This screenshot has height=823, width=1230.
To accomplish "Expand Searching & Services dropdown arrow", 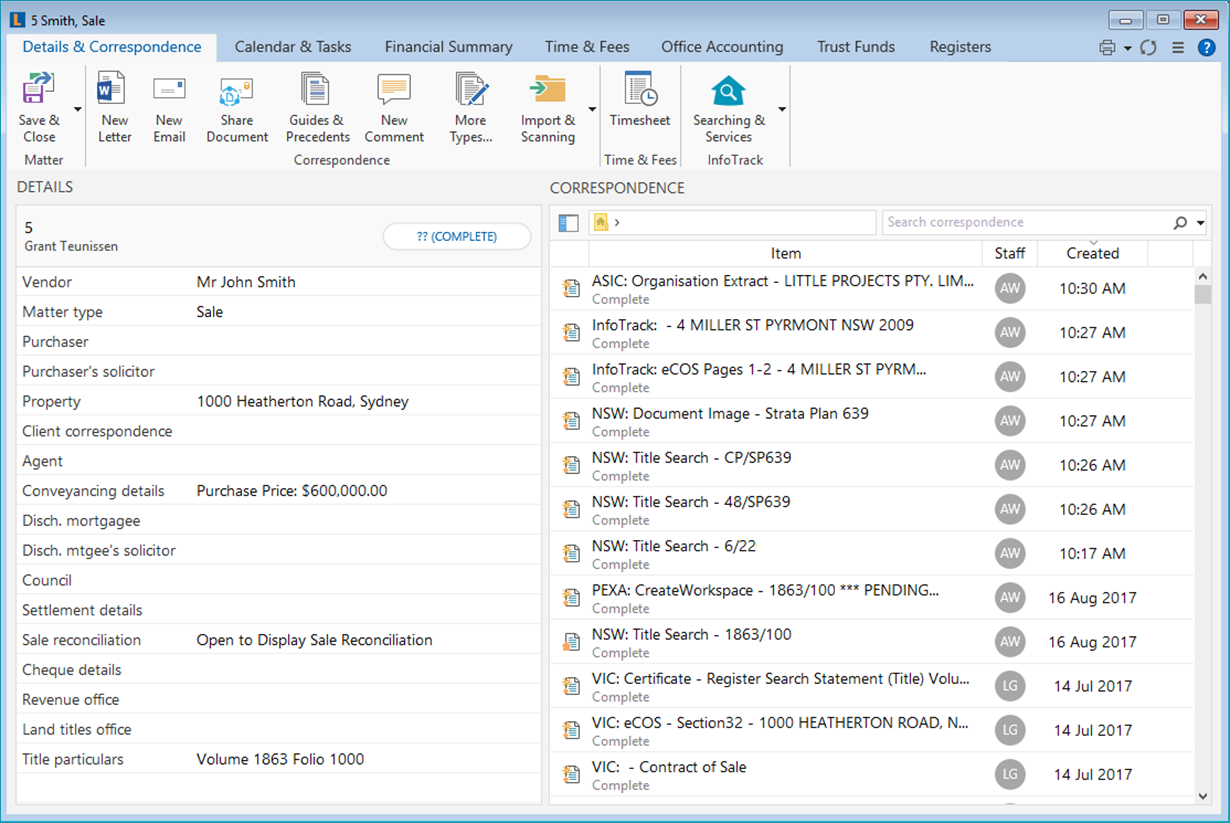I will click(782, 109).
